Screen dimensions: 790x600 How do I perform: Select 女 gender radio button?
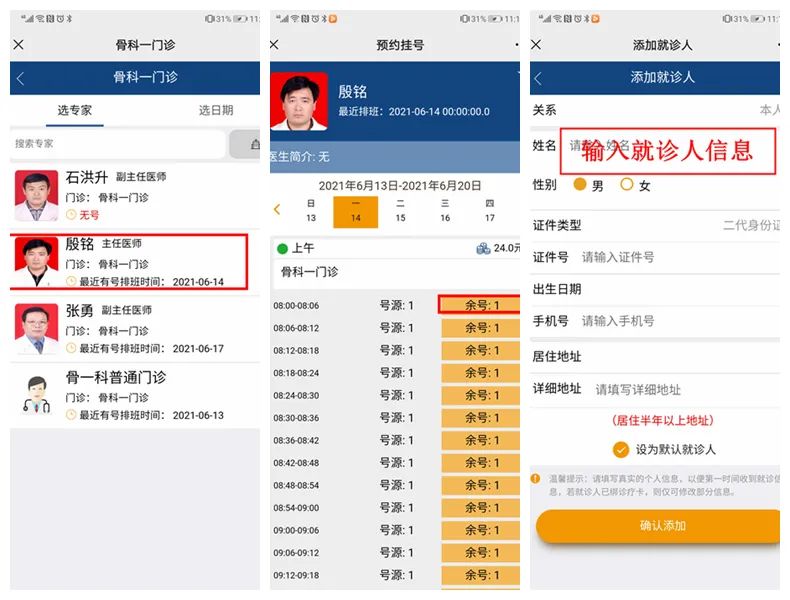[x=627, y=184]
